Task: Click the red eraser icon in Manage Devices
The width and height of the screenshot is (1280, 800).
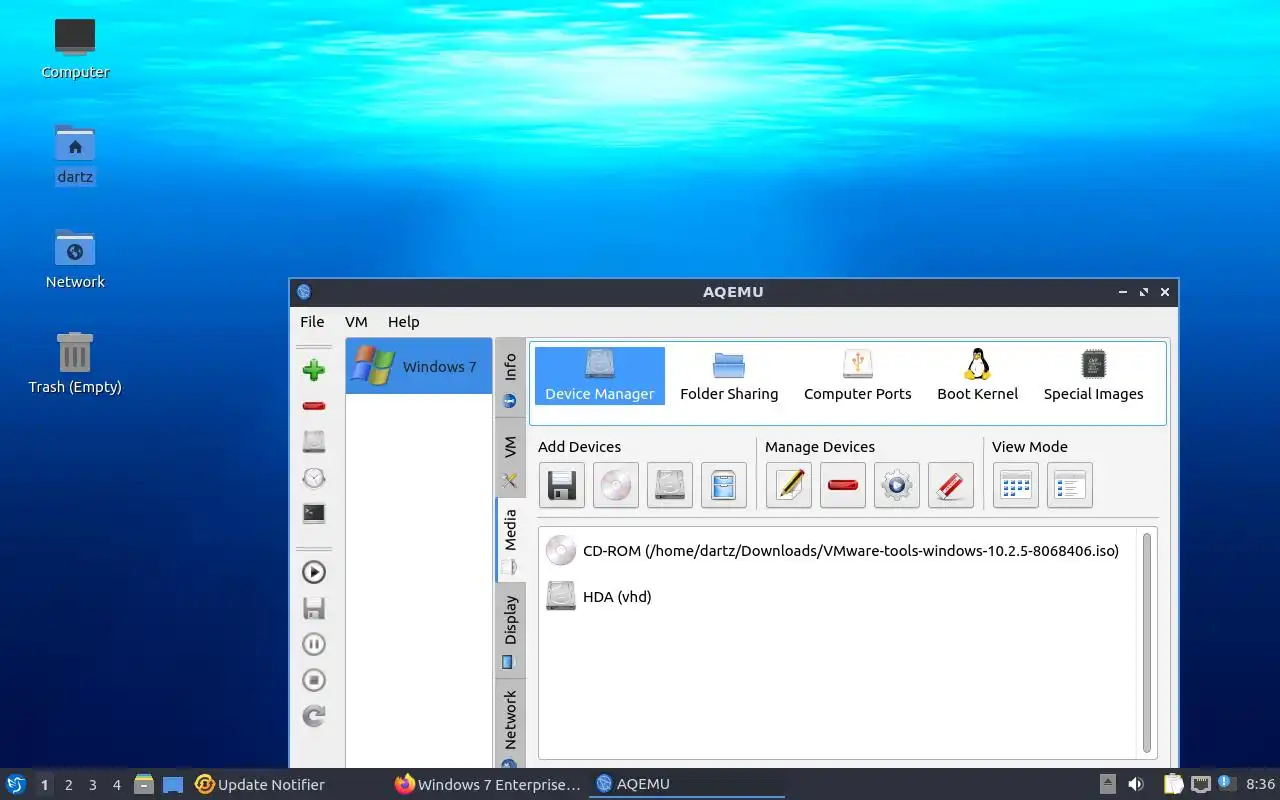Action: pos(950,485)
